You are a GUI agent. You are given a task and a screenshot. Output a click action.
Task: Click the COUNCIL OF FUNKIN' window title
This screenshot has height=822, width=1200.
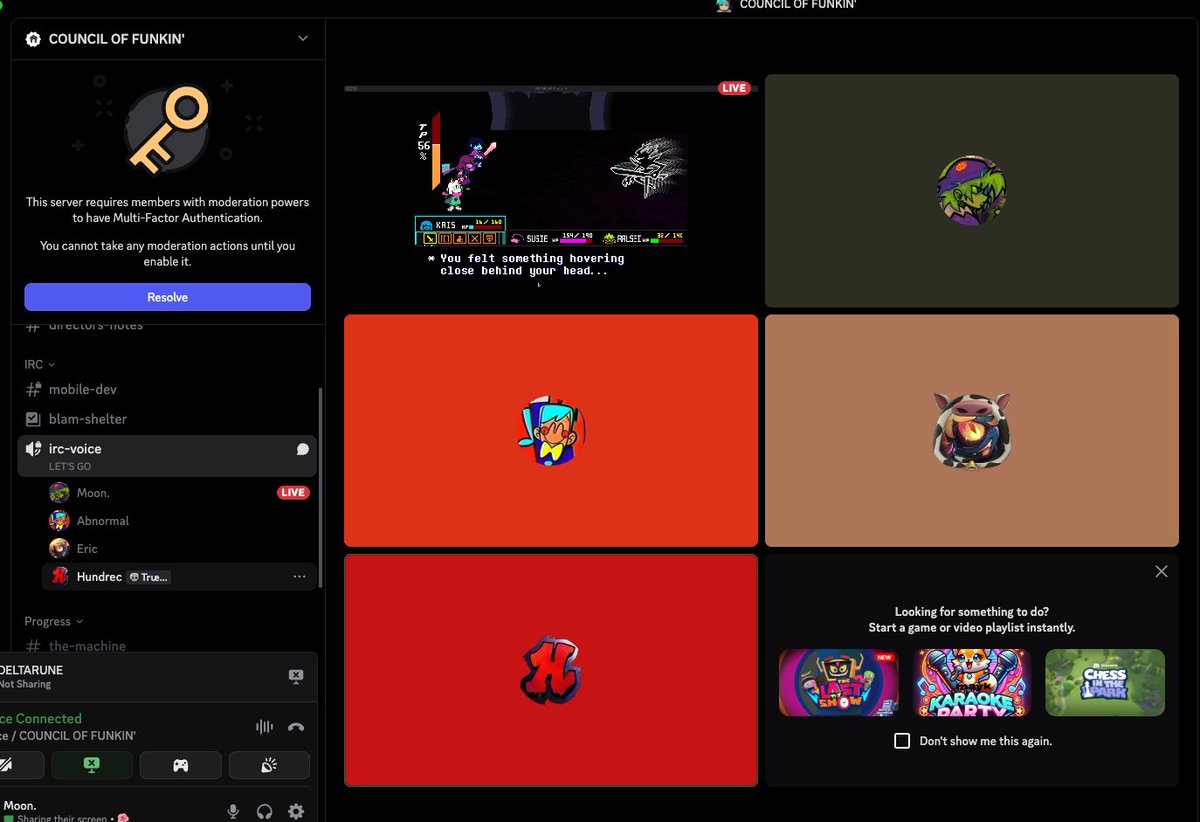798,5
